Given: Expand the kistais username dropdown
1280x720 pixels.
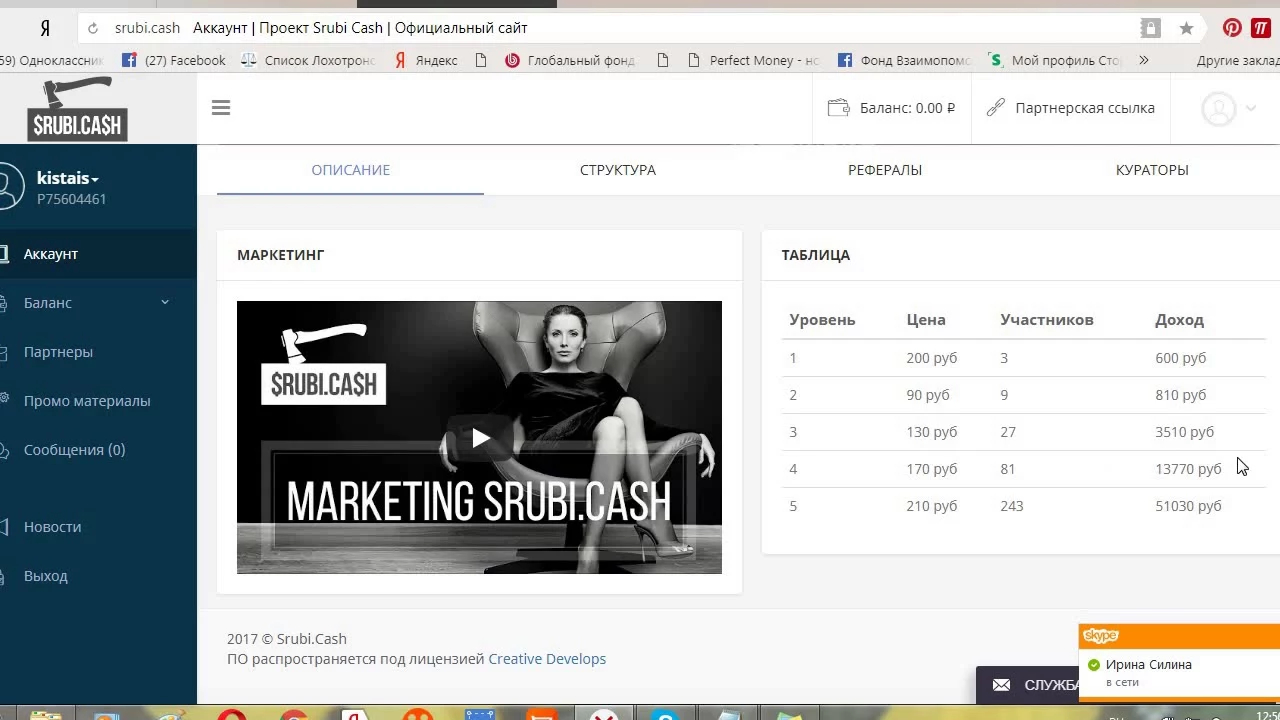Looking at the screenshot, I should coord(68,178).
